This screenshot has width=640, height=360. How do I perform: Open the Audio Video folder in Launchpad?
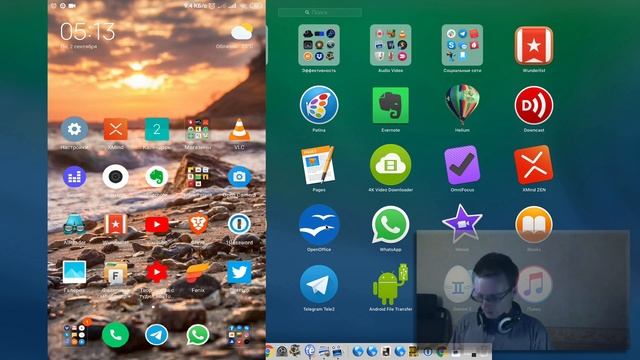click(x=390, y=45)
